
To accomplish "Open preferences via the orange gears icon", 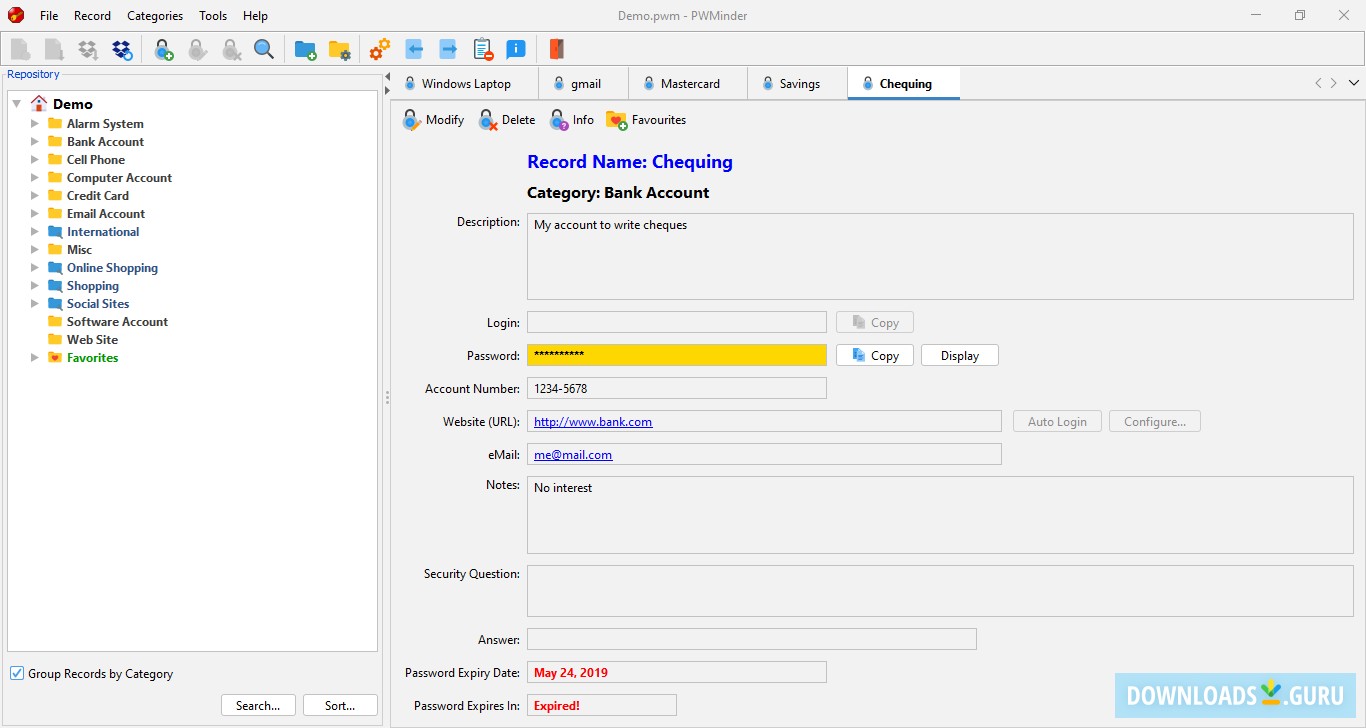I will coord(379,48).
